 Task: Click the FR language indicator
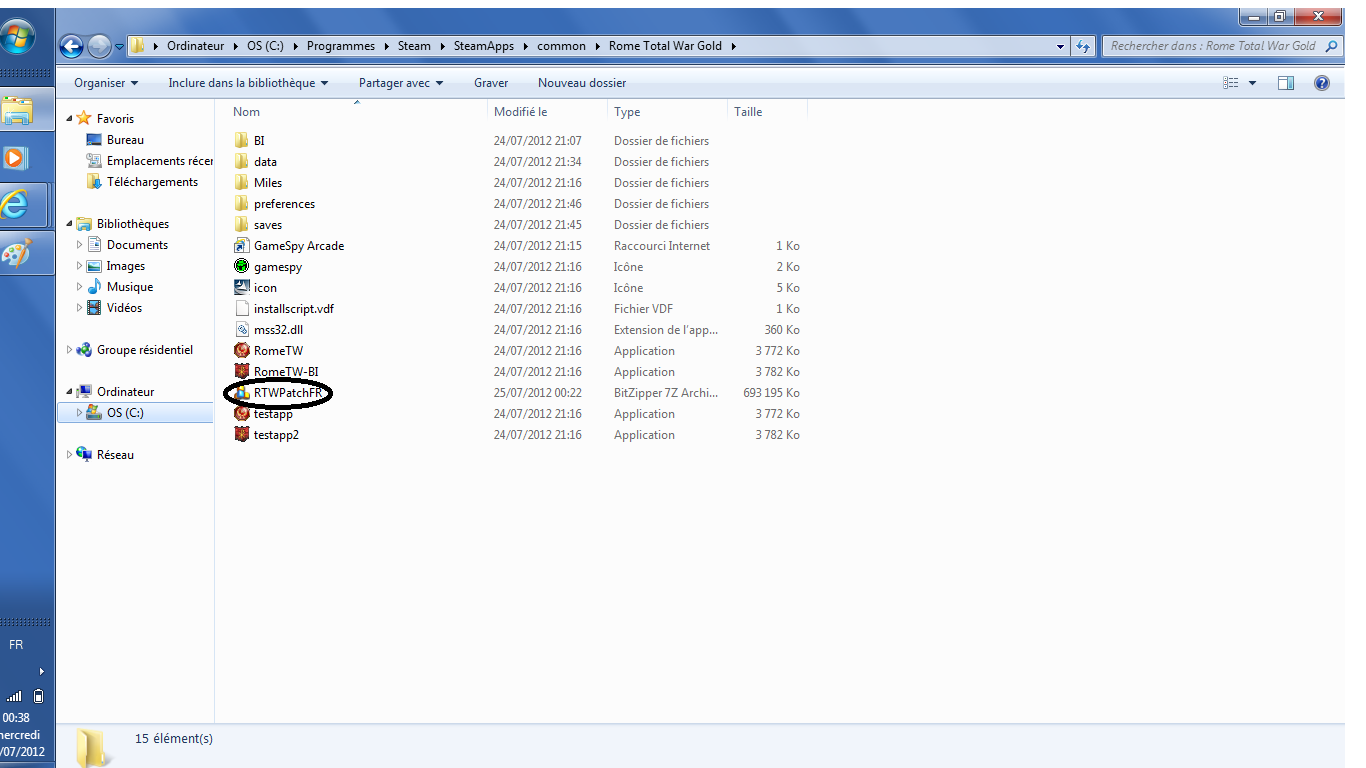click(x=16, y=645)
